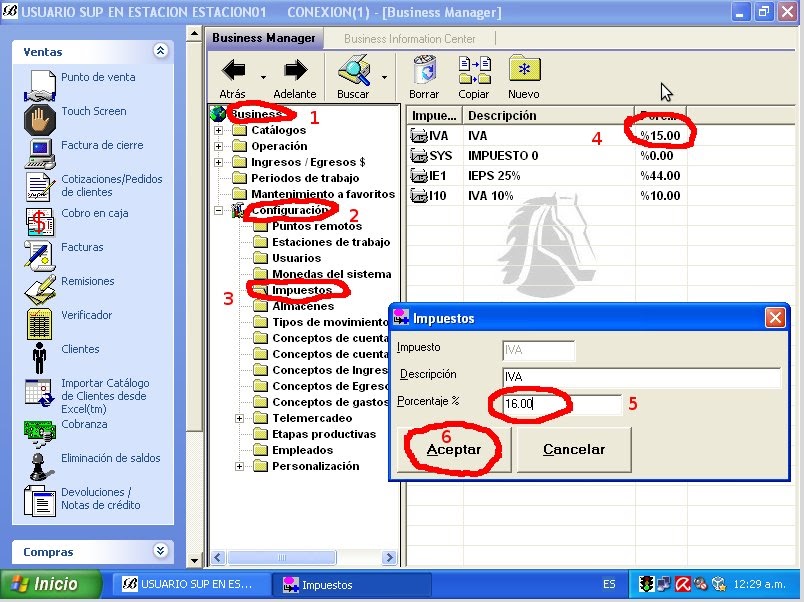Click the ES language indicator
The width and height of the screenshot is (804, 602).
pyautogui.click(x=609, y=584)
